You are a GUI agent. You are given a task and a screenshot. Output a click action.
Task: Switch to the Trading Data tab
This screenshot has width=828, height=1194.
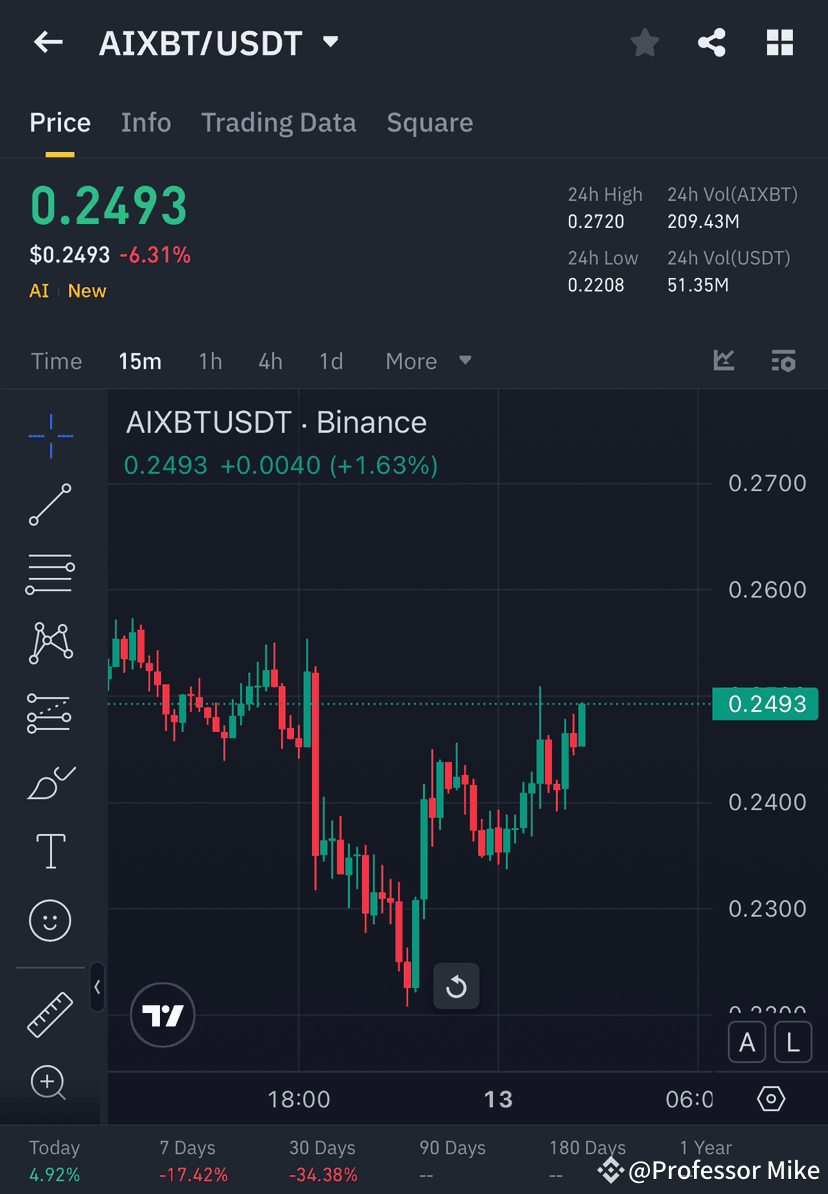pos(279,122)
